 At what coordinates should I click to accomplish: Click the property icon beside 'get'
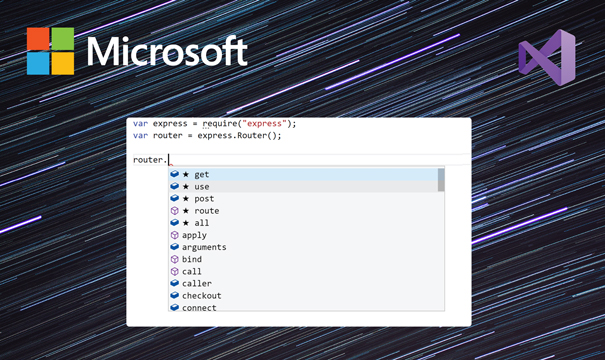174,174
